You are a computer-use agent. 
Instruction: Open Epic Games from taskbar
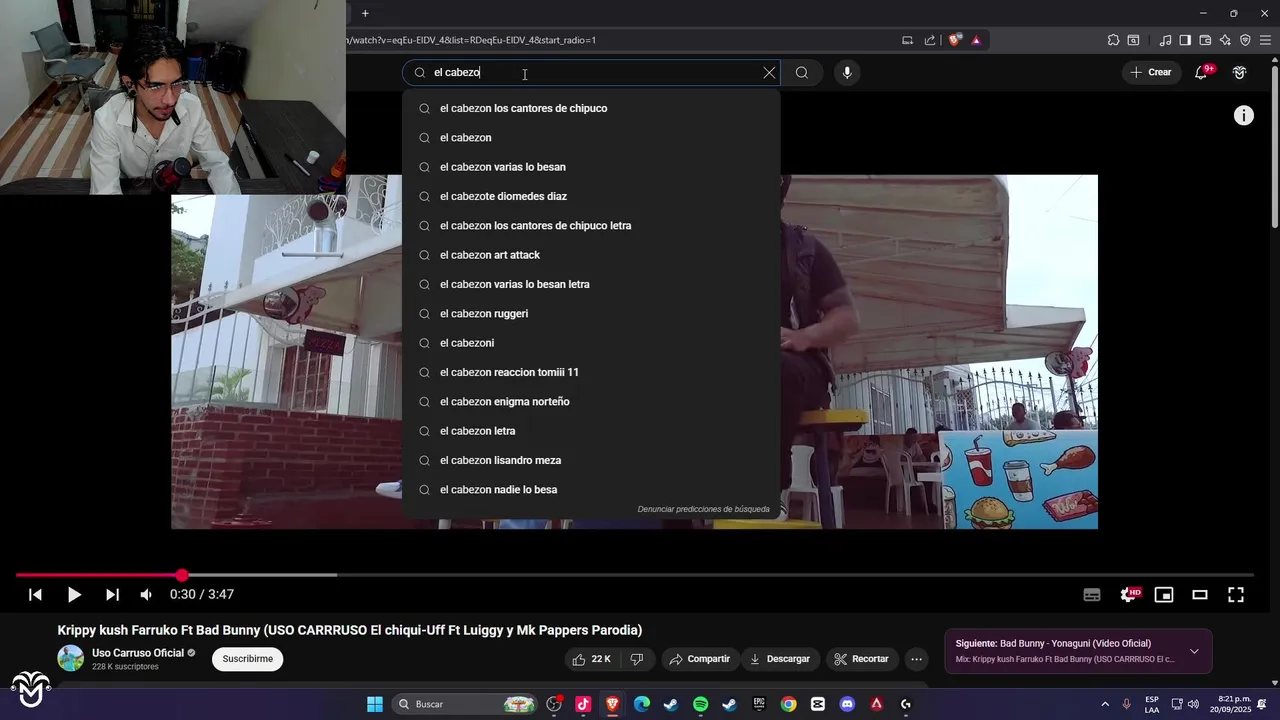(759, 704)
